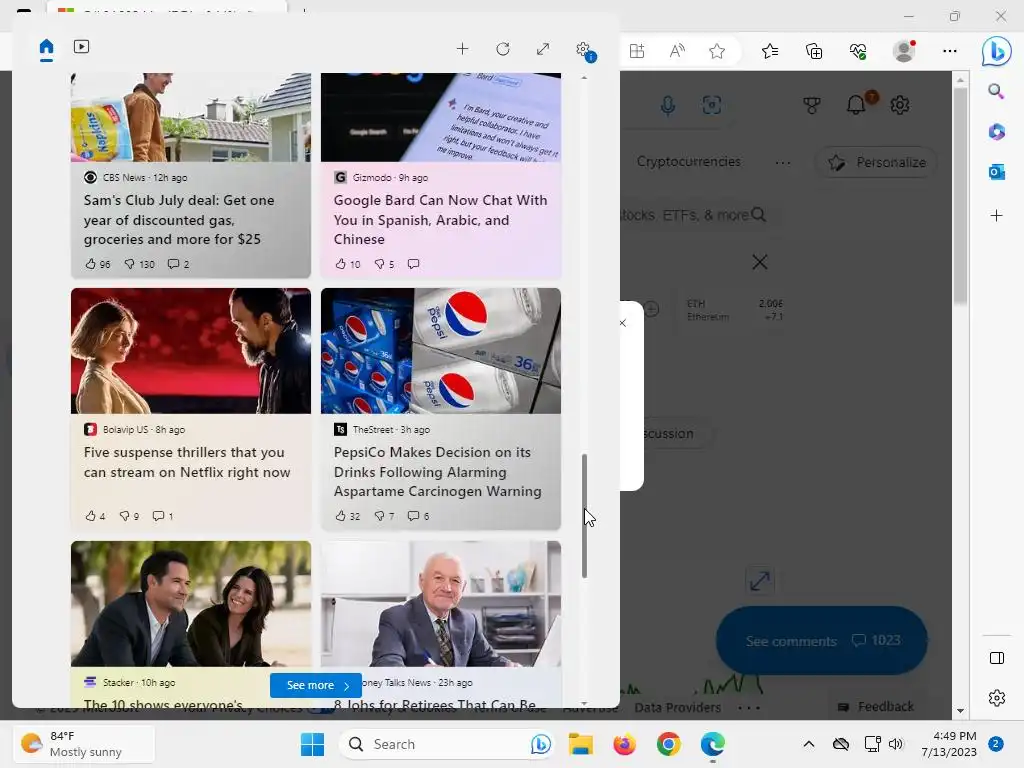This screenshot has width=1024, height=768.
Task: Open comments on Netflix thrillers article
Action: (x=163, y=516)
